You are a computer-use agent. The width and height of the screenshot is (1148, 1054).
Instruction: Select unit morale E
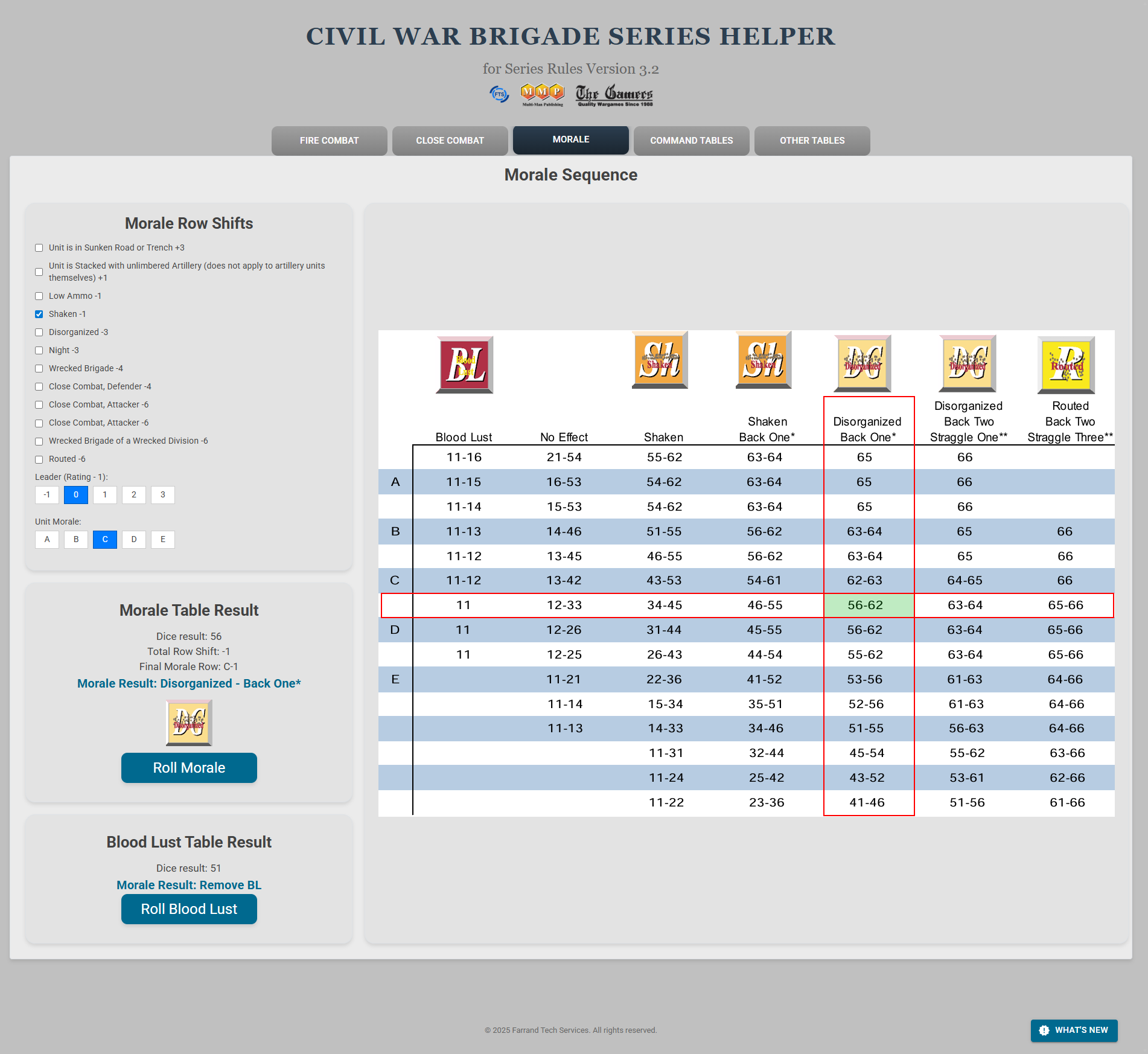click(x=163, y=540)
